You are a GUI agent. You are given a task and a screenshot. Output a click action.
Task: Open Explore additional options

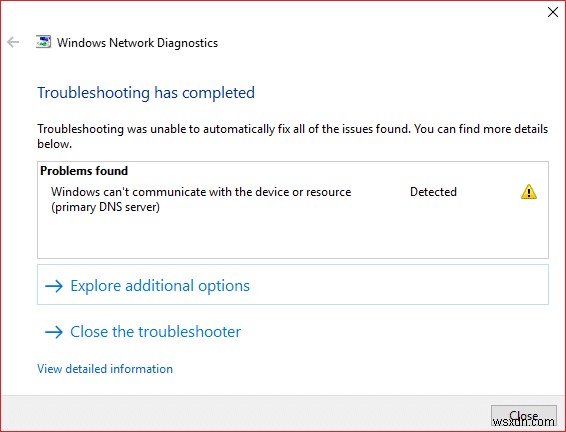pos(293,285)
